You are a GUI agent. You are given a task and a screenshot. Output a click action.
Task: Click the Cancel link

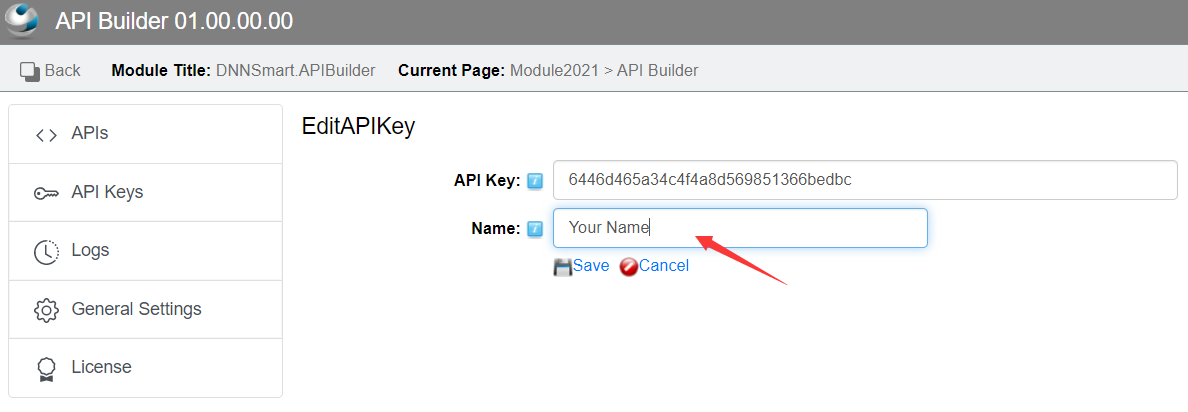click(664, 266)
